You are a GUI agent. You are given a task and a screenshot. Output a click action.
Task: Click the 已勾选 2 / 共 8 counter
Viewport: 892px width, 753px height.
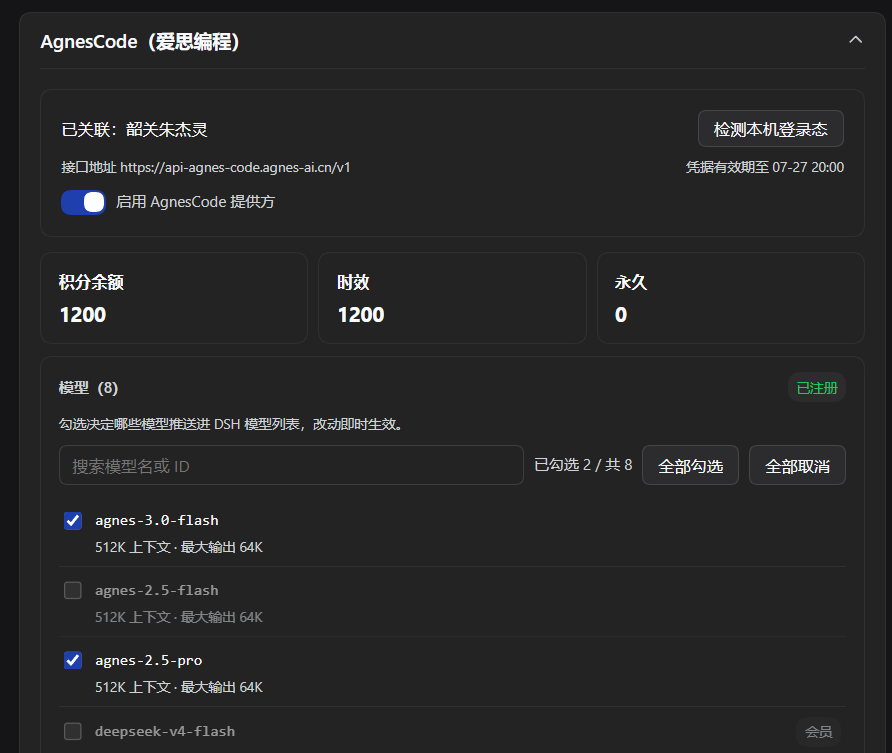pyautogui.click(x=583, y=465)
